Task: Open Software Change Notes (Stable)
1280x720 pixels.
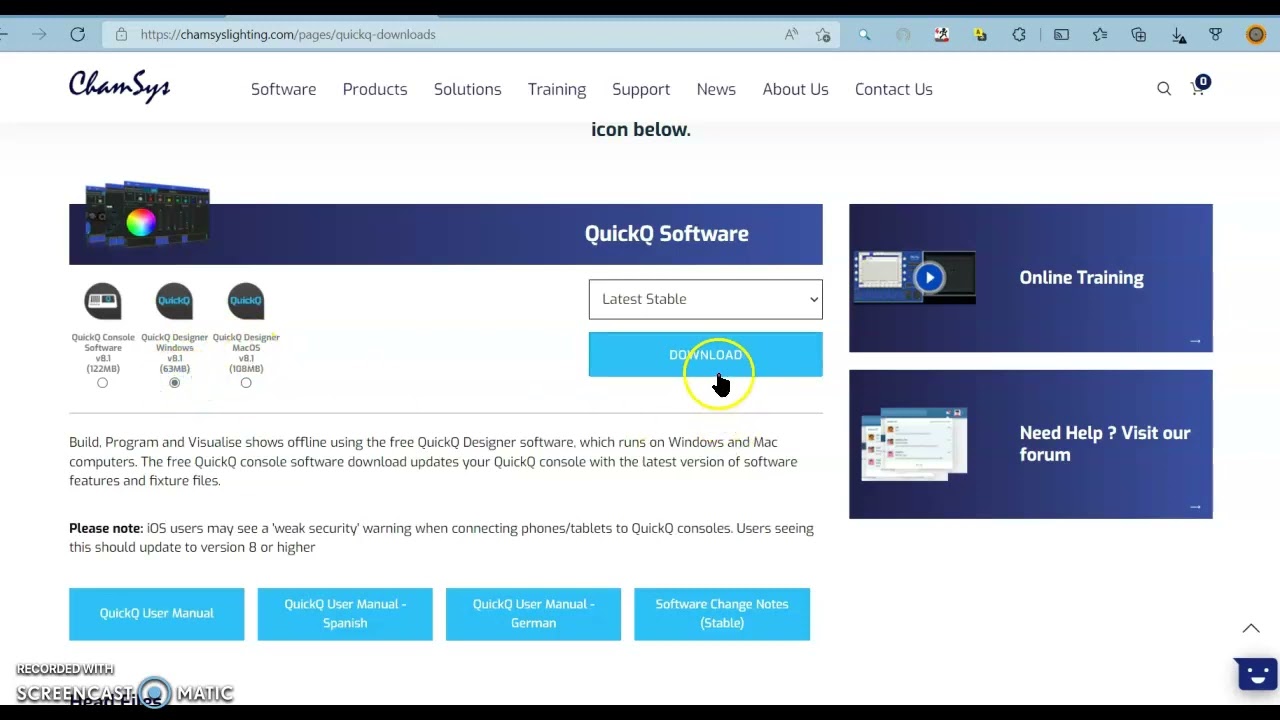Action: click(x=722, y=613)
